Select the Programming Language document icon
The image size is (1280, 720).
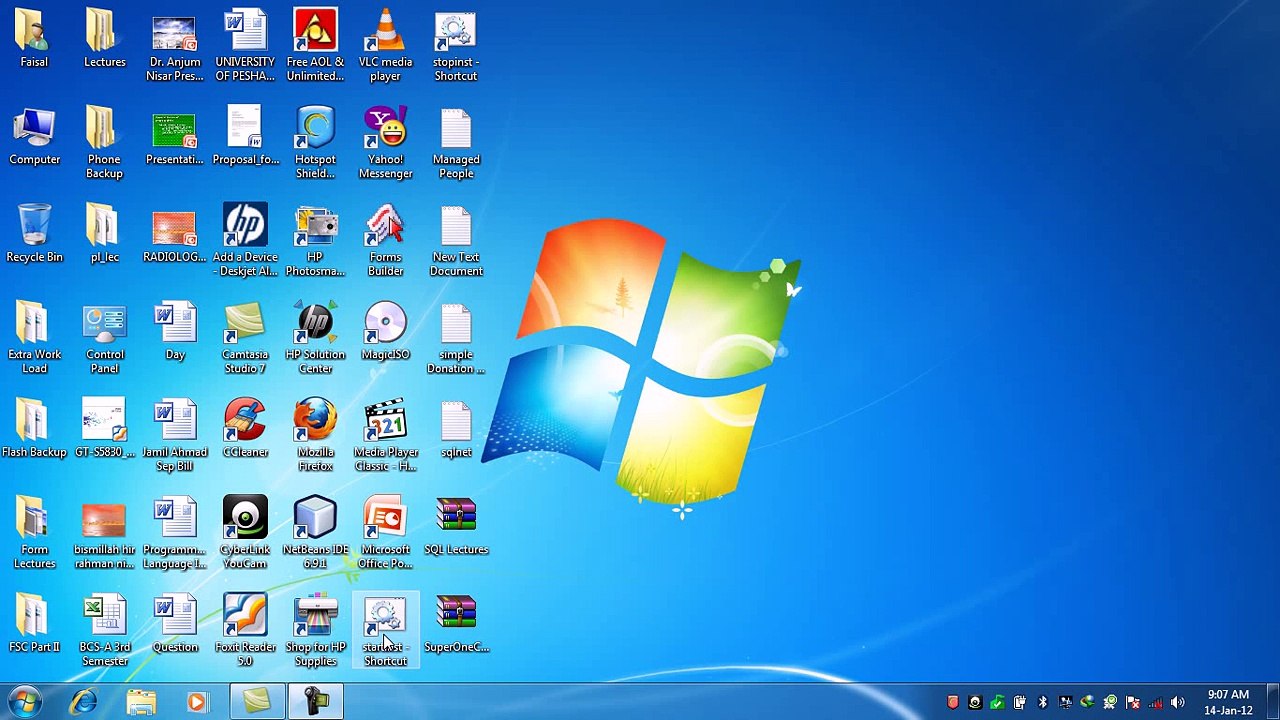tap(175, 534)
